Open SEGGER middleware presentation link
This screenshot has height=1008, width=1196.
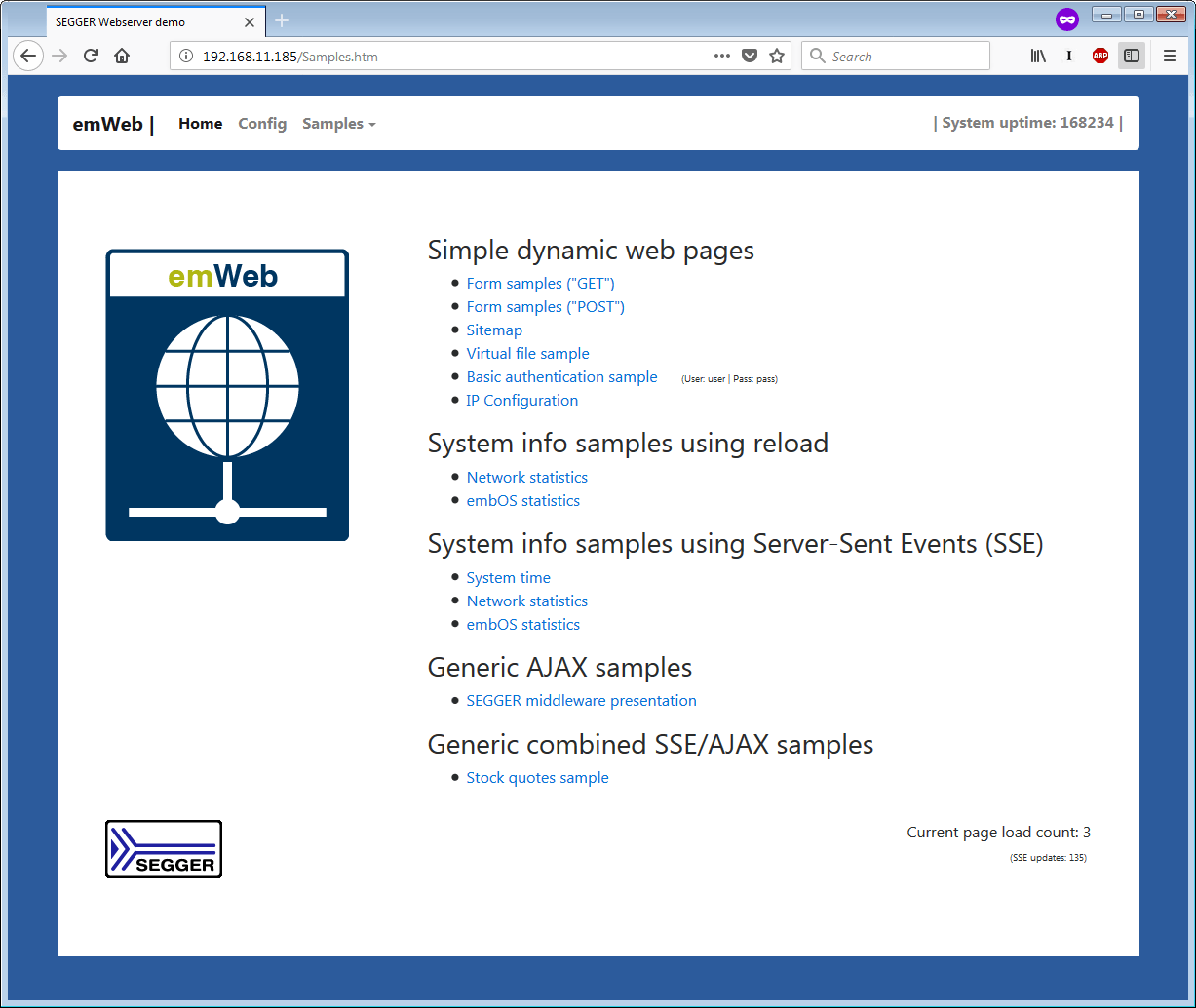pos(581,701)
